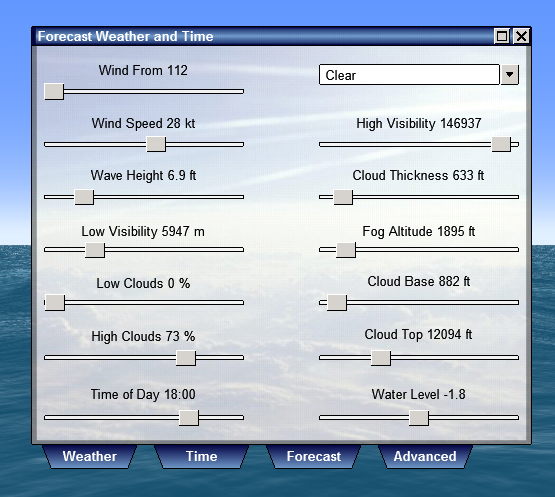Click the Clear preset combo box field

click(409, 74)
